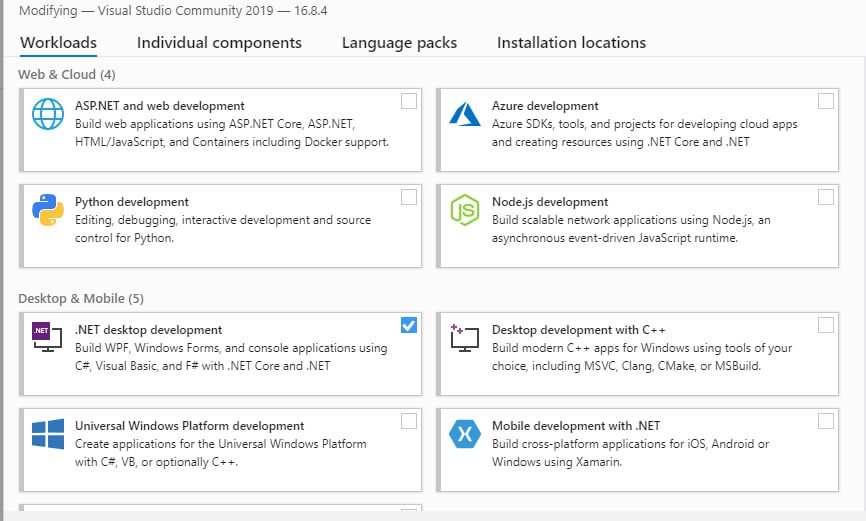Open the Individual components tab
866x521 pixels.
219,43
